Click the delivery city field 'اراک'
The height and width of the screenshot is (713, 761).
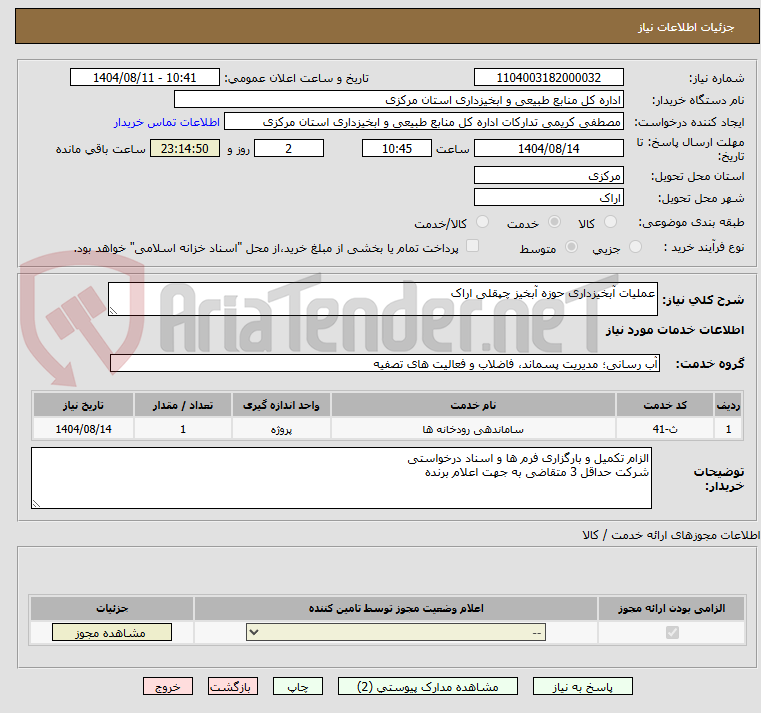548,198
